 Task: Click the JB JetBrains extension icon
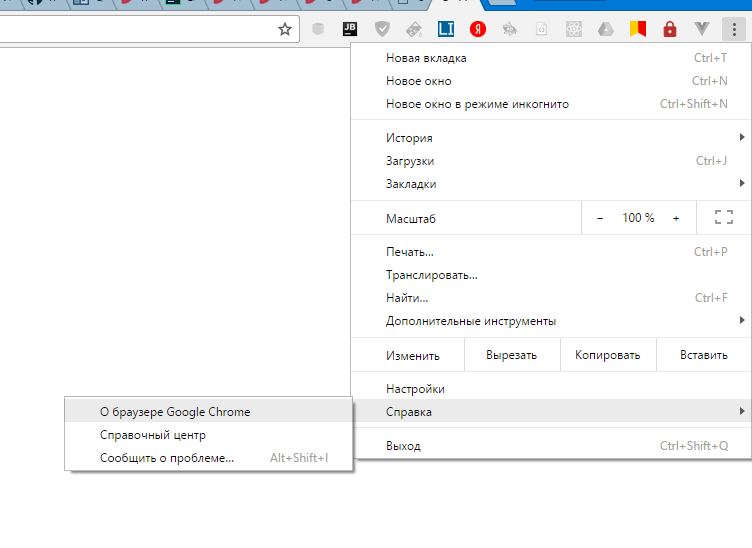351,30
